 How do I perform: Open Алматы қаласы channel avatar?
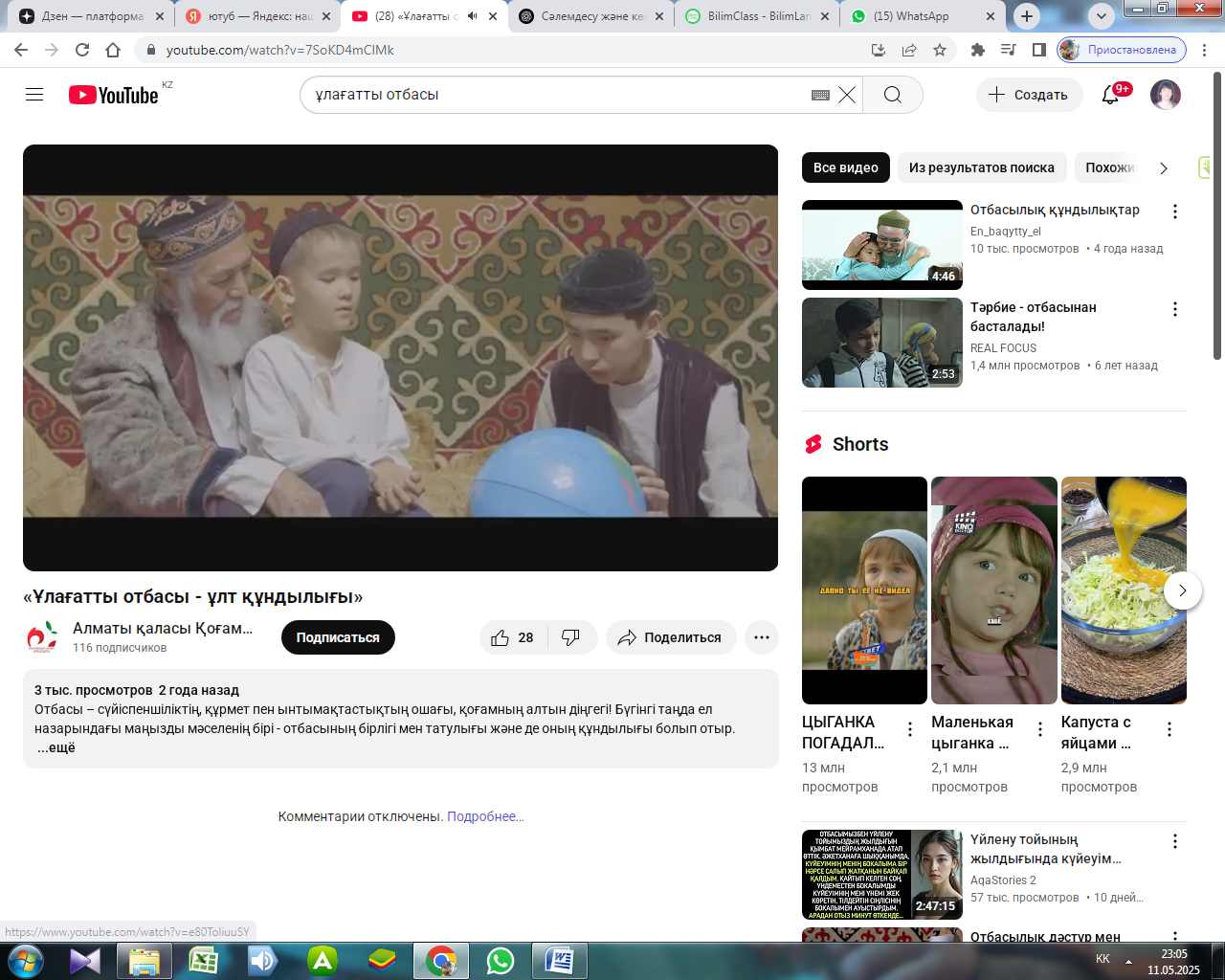click(42, 637)
